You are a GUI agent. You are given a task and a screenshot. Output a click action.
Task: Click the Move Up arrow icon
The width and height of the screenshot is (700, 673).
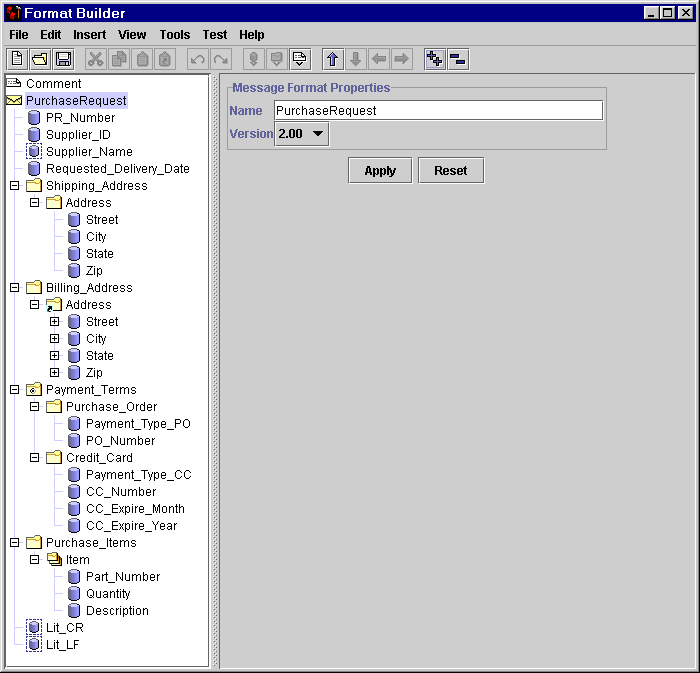(333, 59)
